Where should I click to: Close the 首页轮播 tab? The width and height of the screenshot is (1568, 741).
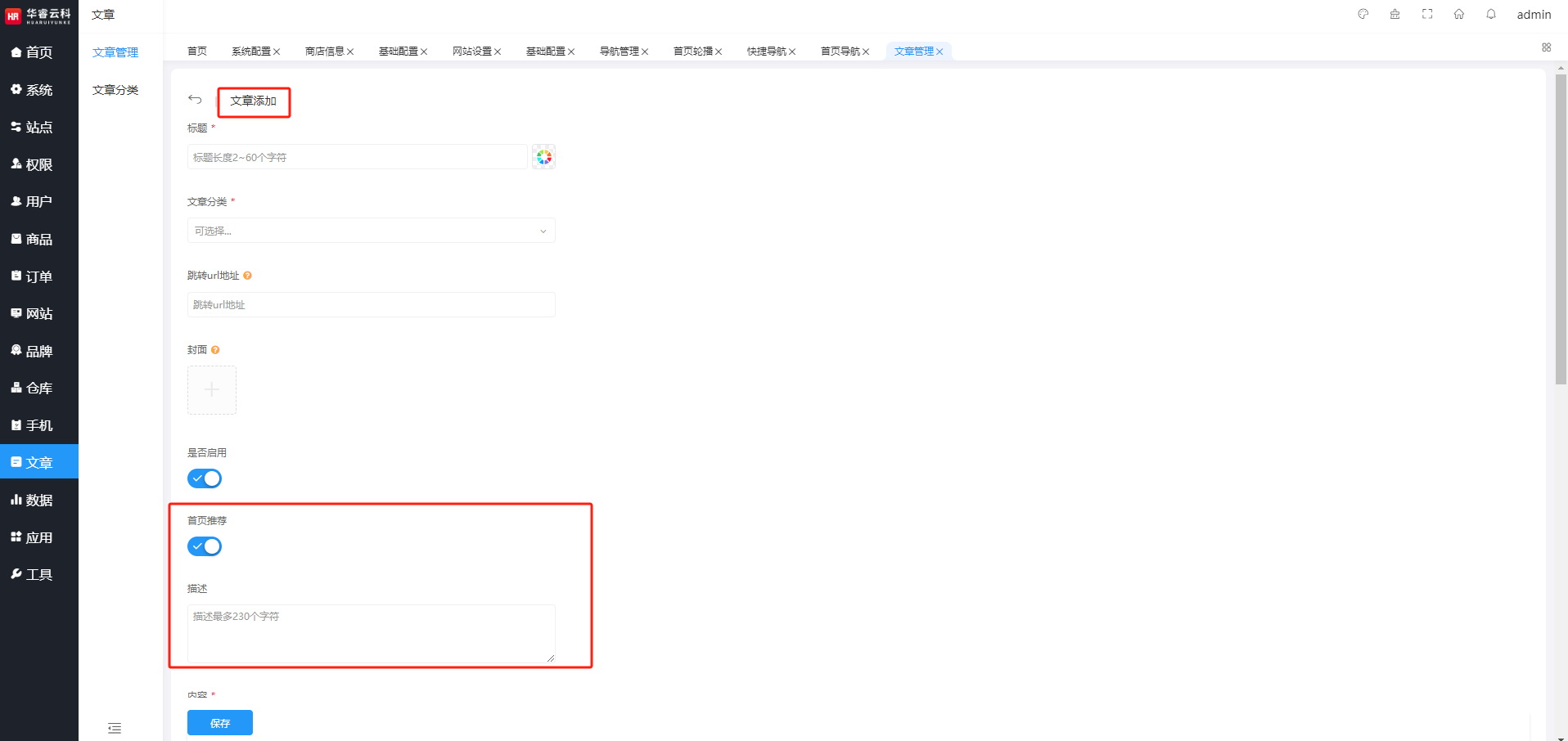click(719, 52)
